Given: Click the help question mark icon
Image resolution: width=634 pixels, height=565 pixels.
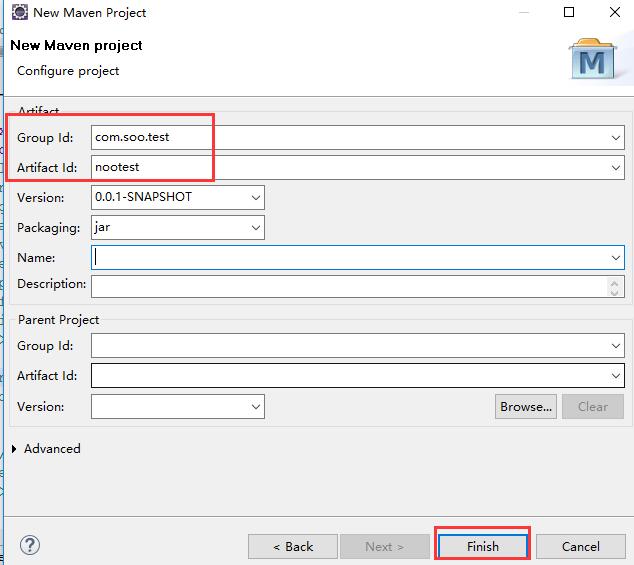Looking at the screenshot, I should pyautogui.click(x=30, y=545).
